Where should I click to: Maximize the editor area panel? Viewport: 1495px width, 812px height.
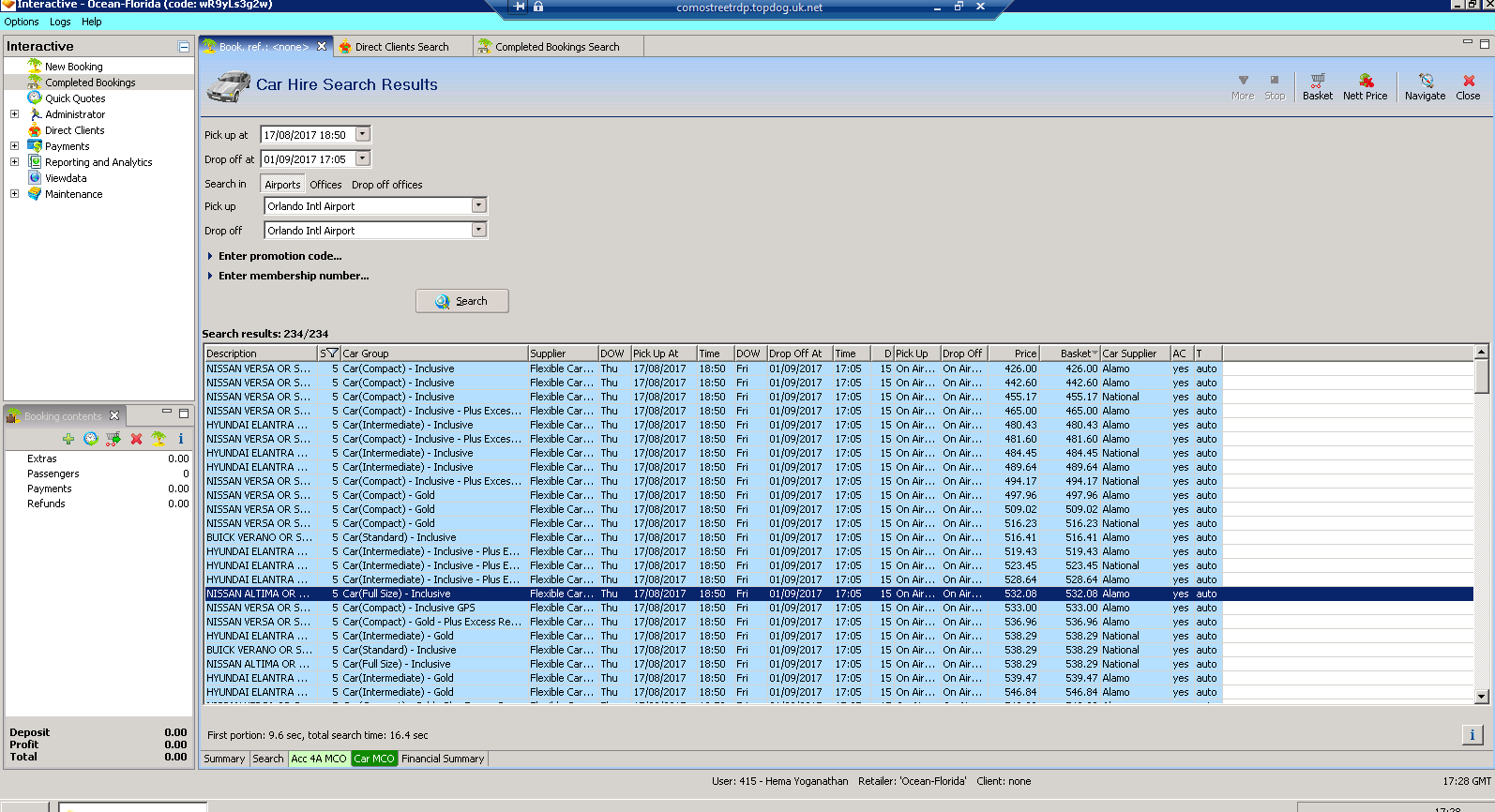point(1485,43)
